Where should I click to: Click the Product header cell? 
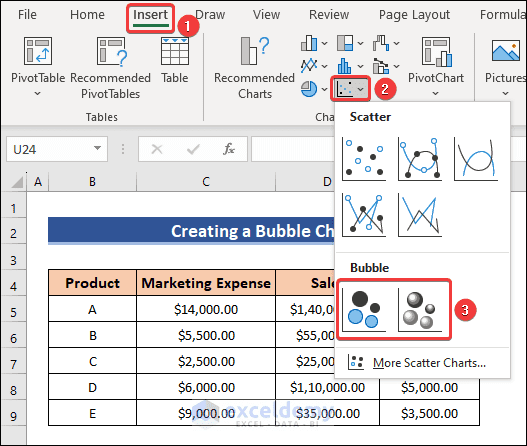pos(92,283)
